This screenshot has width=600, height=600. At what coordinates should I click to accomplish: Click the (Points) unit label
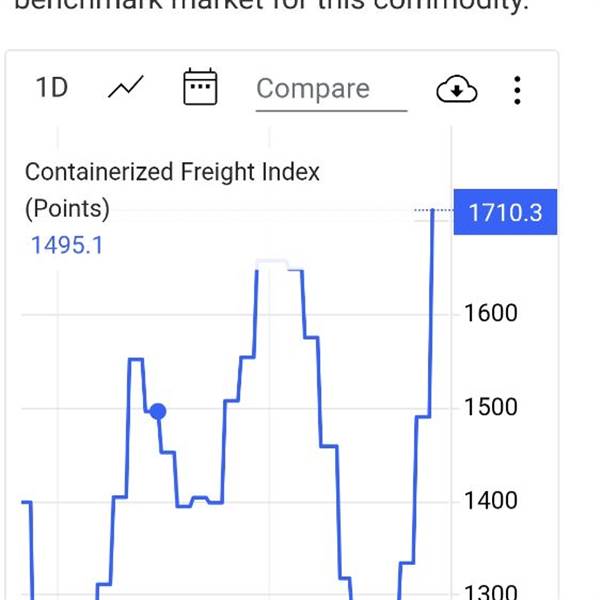67,209
